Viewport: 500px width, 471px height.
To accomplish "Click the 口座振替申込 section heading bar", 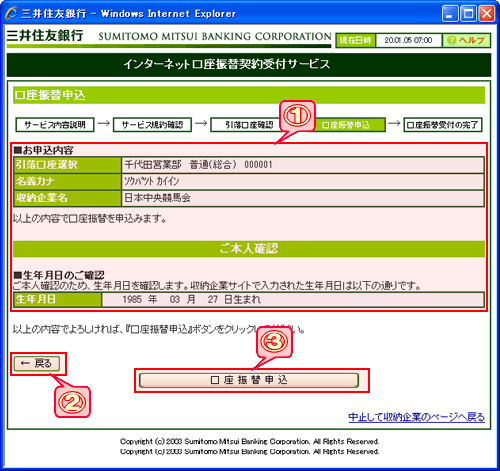I will coord(249,95).
